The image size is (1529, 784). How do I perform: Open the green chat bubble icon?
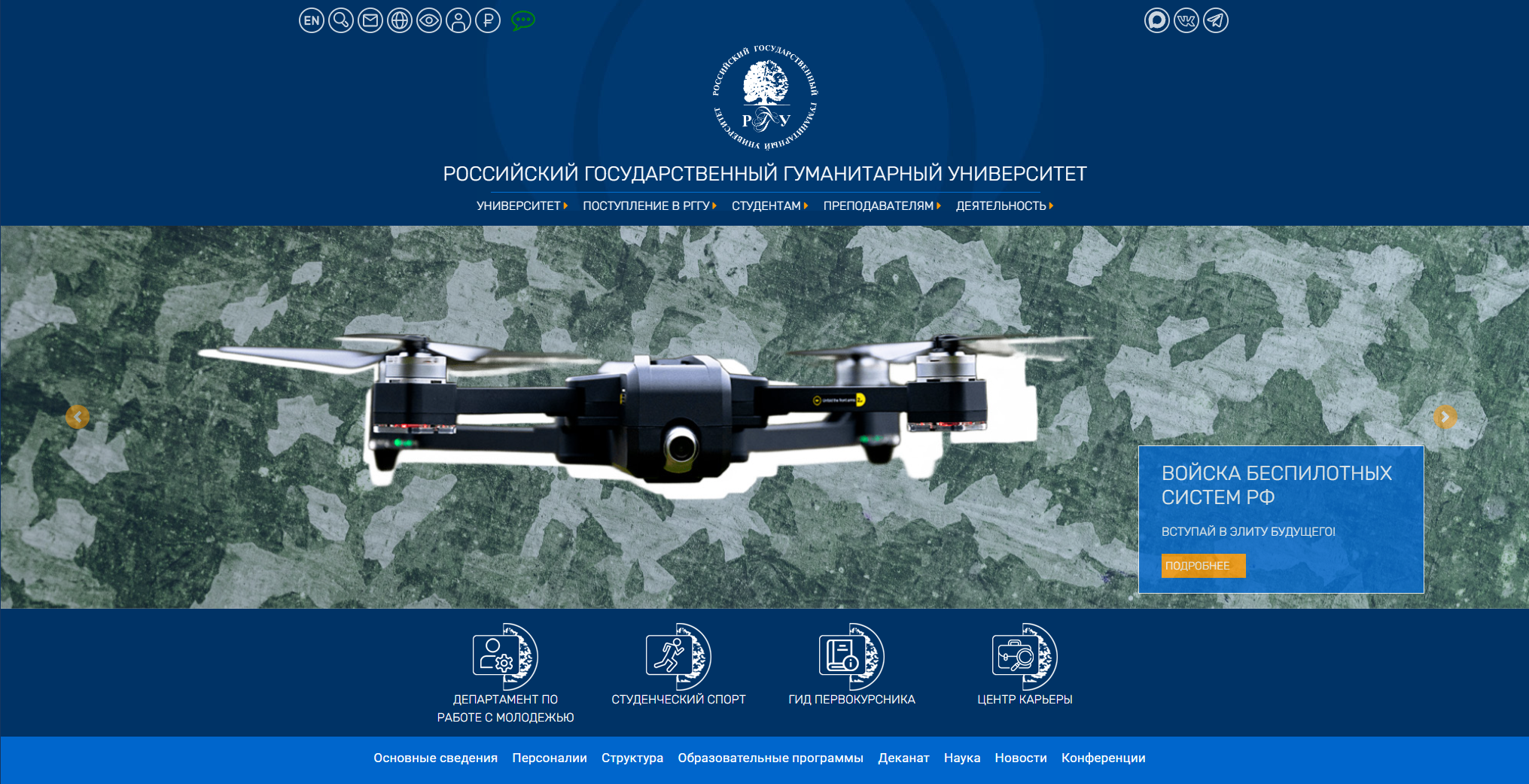coord(523,20)
